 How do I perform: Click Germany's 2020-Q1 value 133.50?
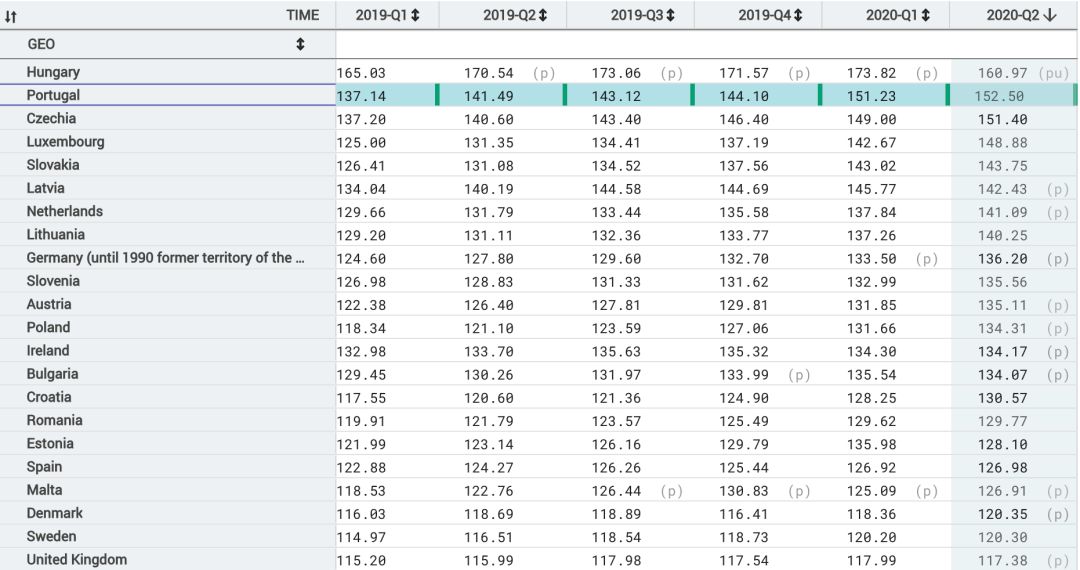pyautogui.click(x=871, y=259)
